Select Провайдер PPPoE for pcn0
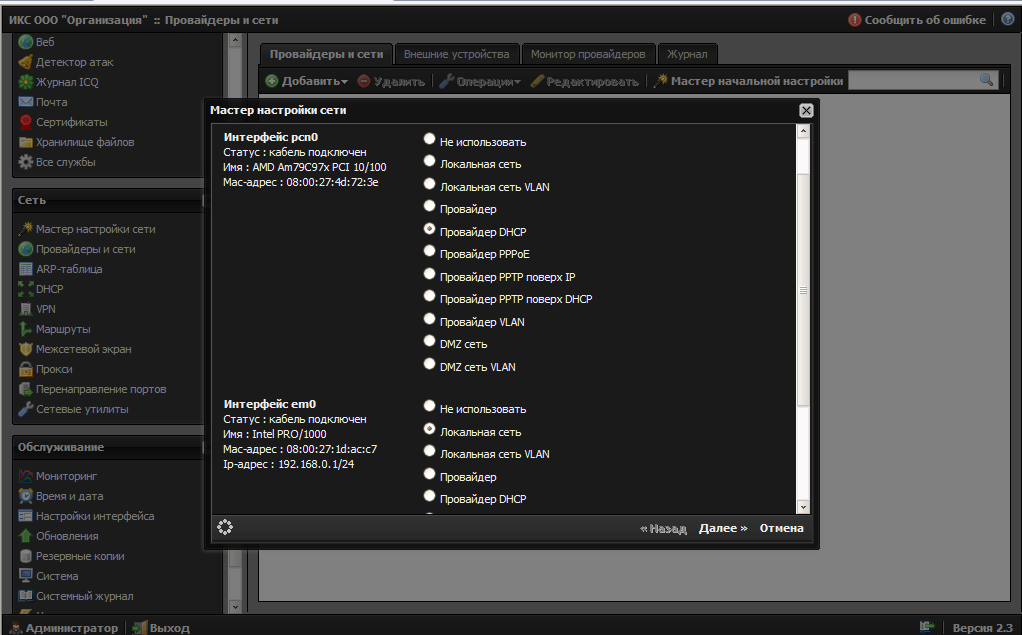 pos(429,251)
